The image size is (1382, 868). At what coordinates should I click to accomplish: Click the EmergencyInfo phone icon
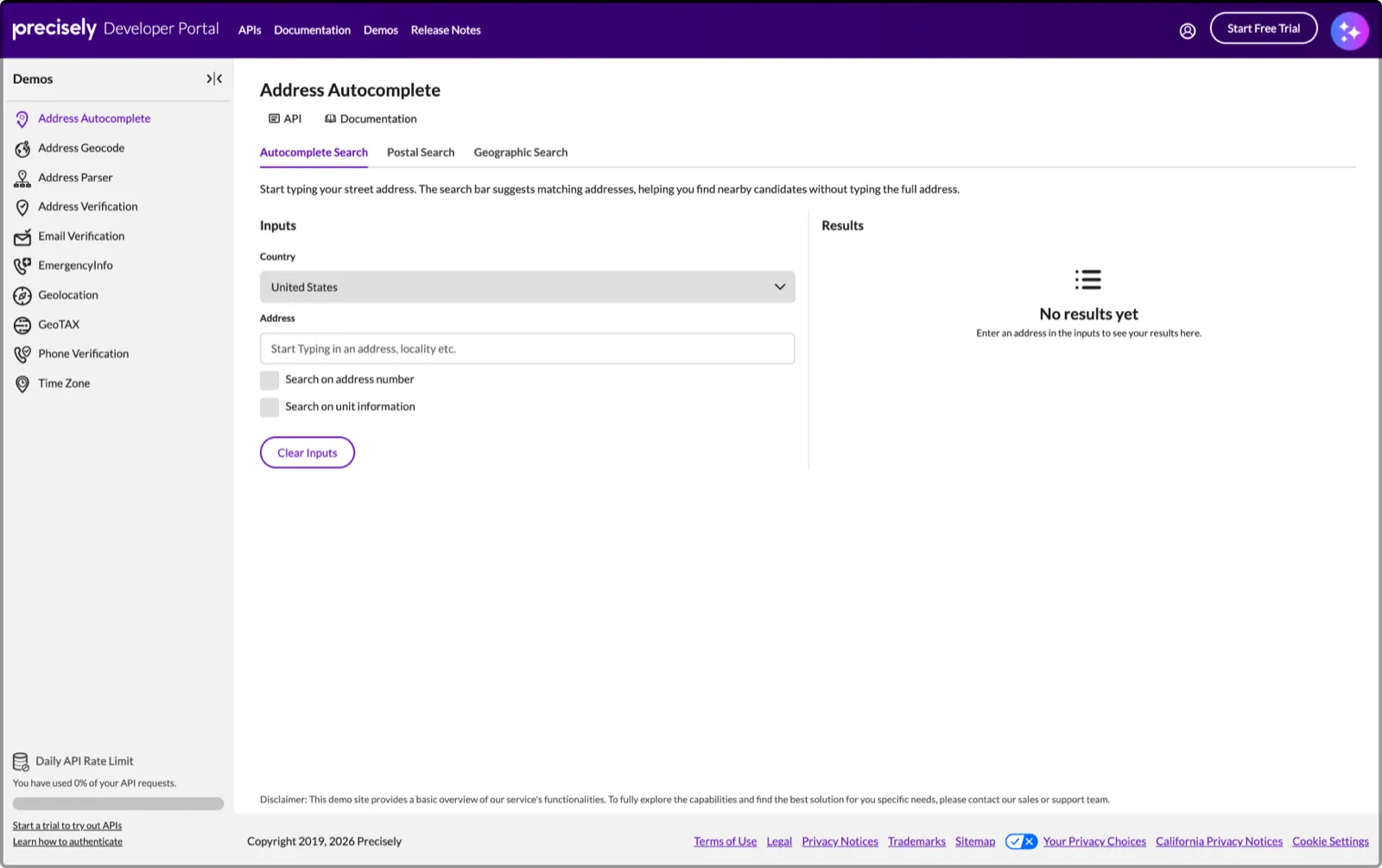tap(22, 266)
